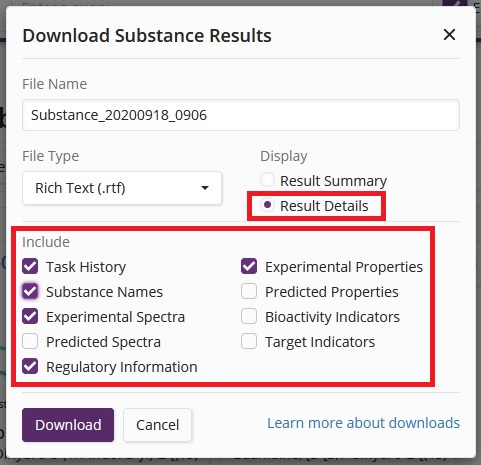Click the Rich Text (.rtf) combo box
Screen dimensions: 481x465
(x=122, y=188)
